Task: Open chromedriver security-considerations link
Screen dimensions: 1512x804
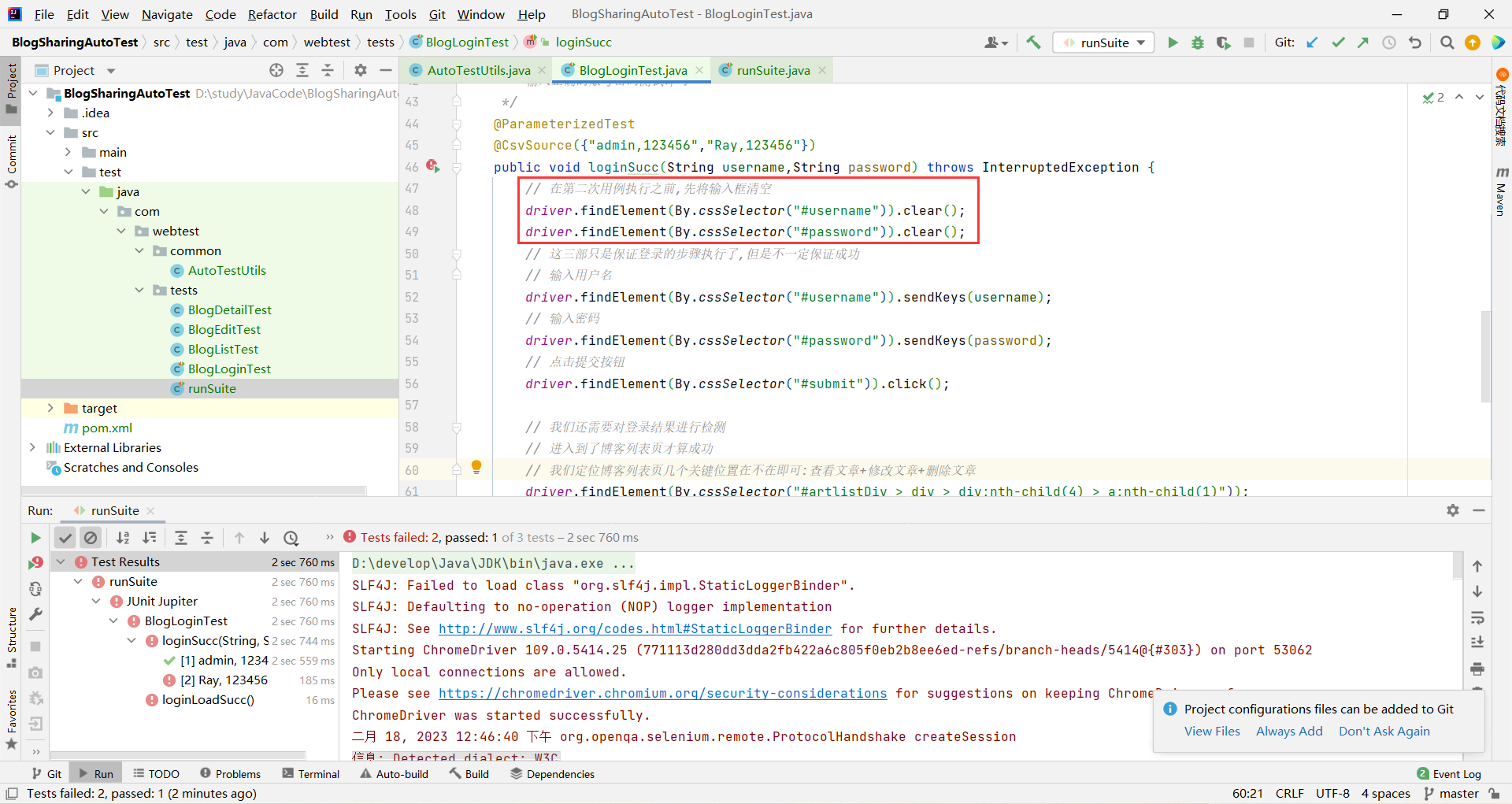Action: [662, 693]
